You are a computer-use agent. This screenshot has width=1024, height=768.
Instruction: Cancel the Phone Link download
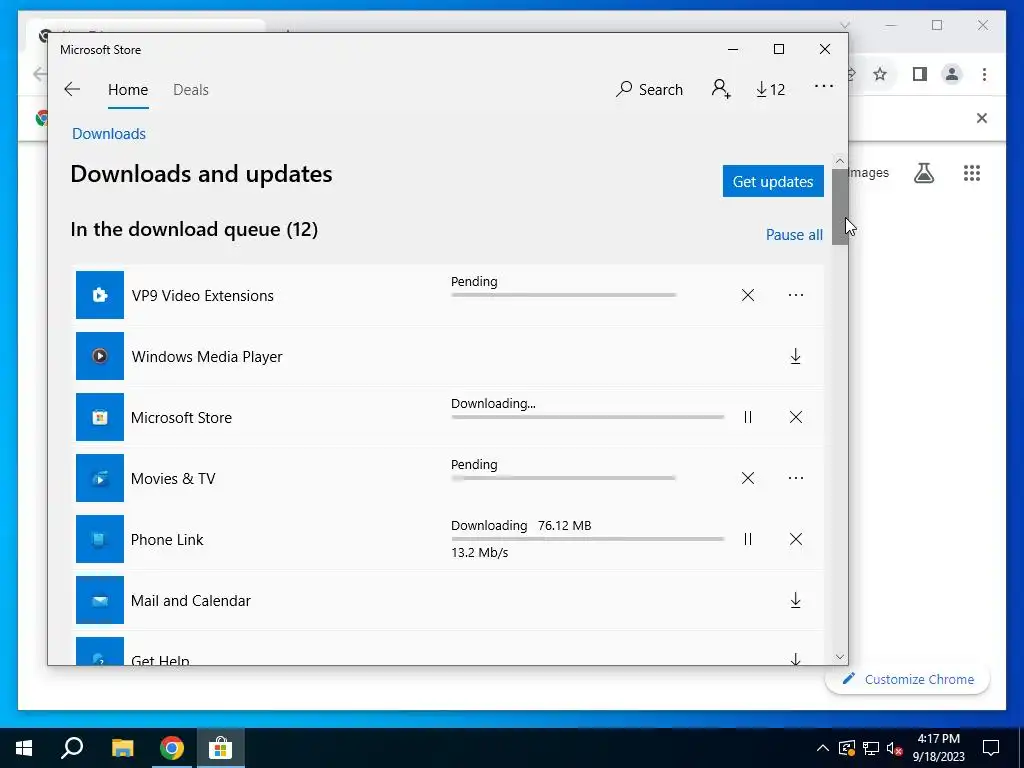[x=795, y=539]
